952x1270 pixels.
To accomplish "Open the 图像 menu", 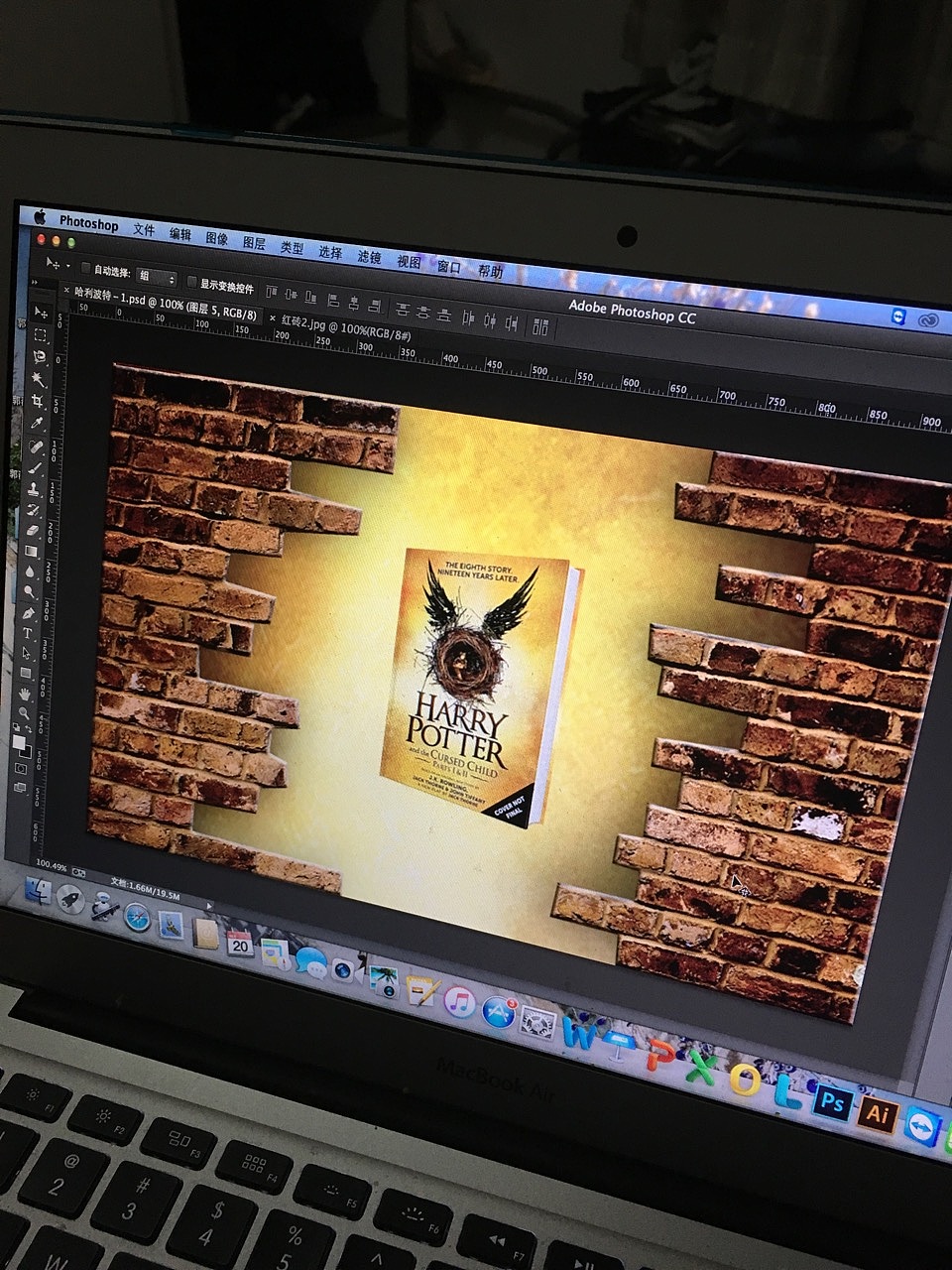I will tap(216, 238).
